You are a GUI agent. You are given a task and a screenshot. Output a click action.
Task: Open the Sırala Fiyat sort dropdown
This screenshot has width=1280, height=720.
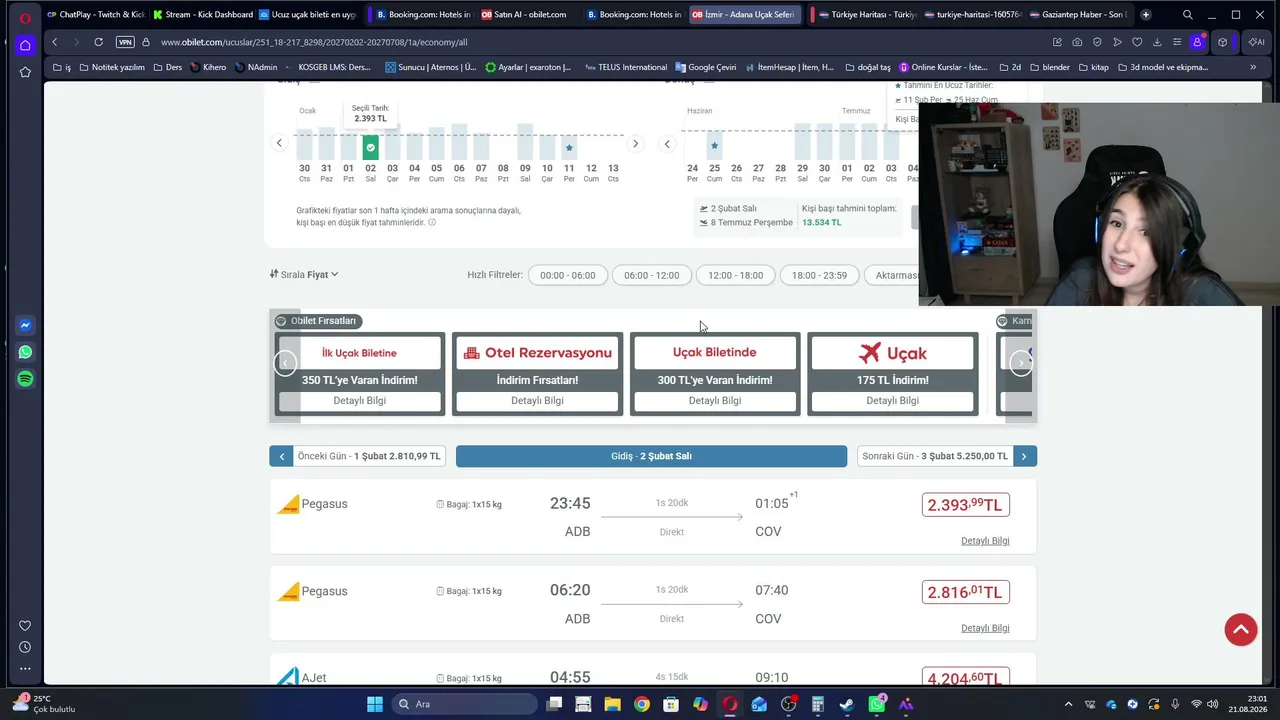tap(305, 274)
